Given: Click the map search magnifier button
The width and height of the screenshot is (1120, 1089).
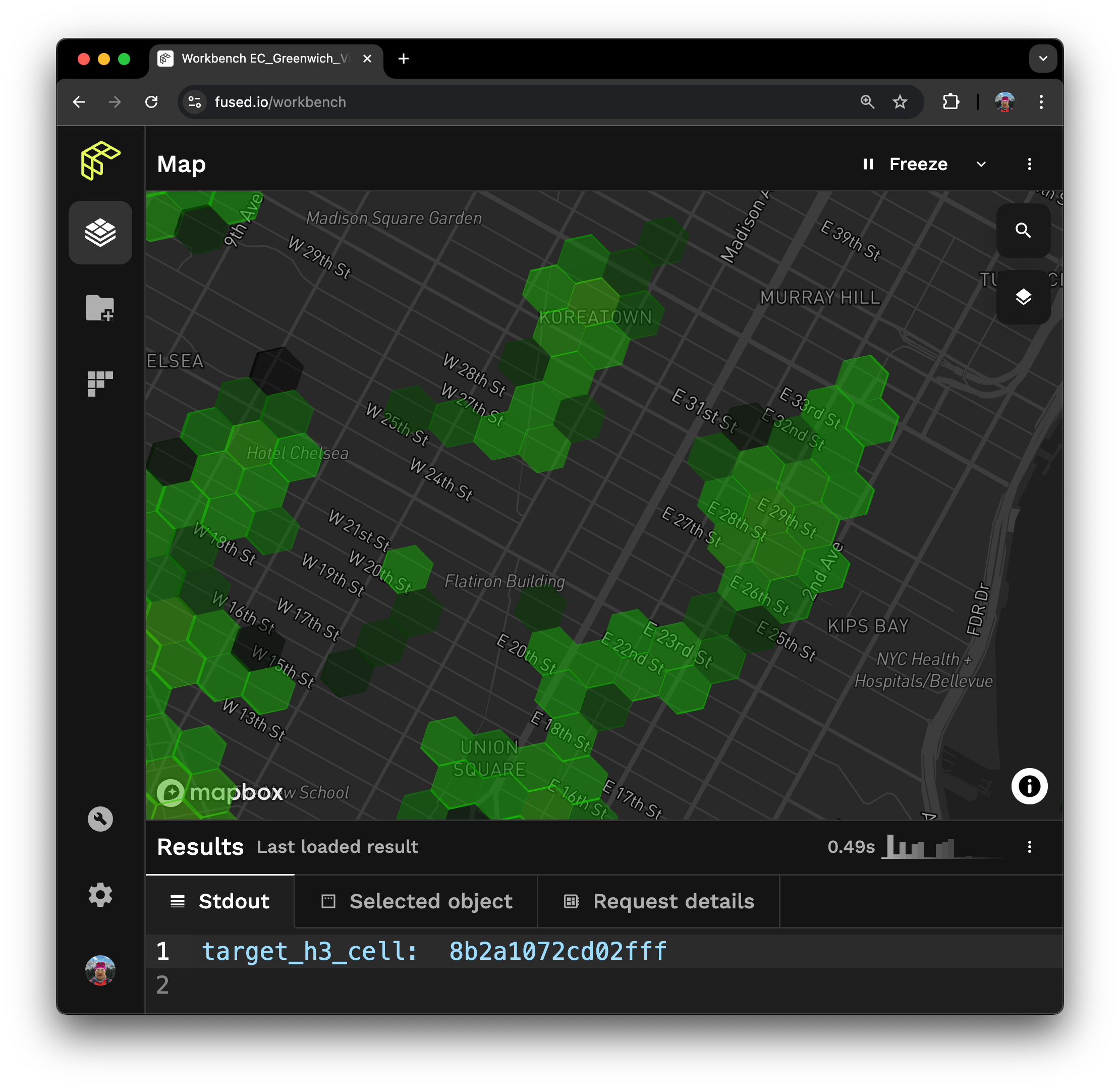Looking at the screenshot, I should [x=1023, y=231].
